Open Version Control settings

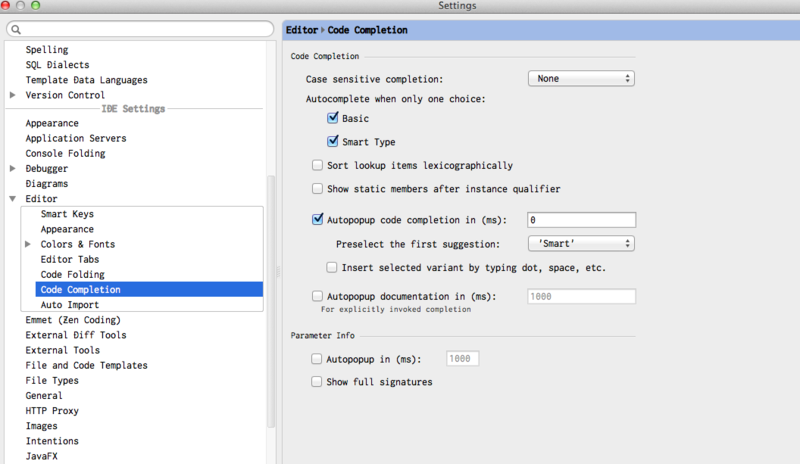(x=65, y=95)
